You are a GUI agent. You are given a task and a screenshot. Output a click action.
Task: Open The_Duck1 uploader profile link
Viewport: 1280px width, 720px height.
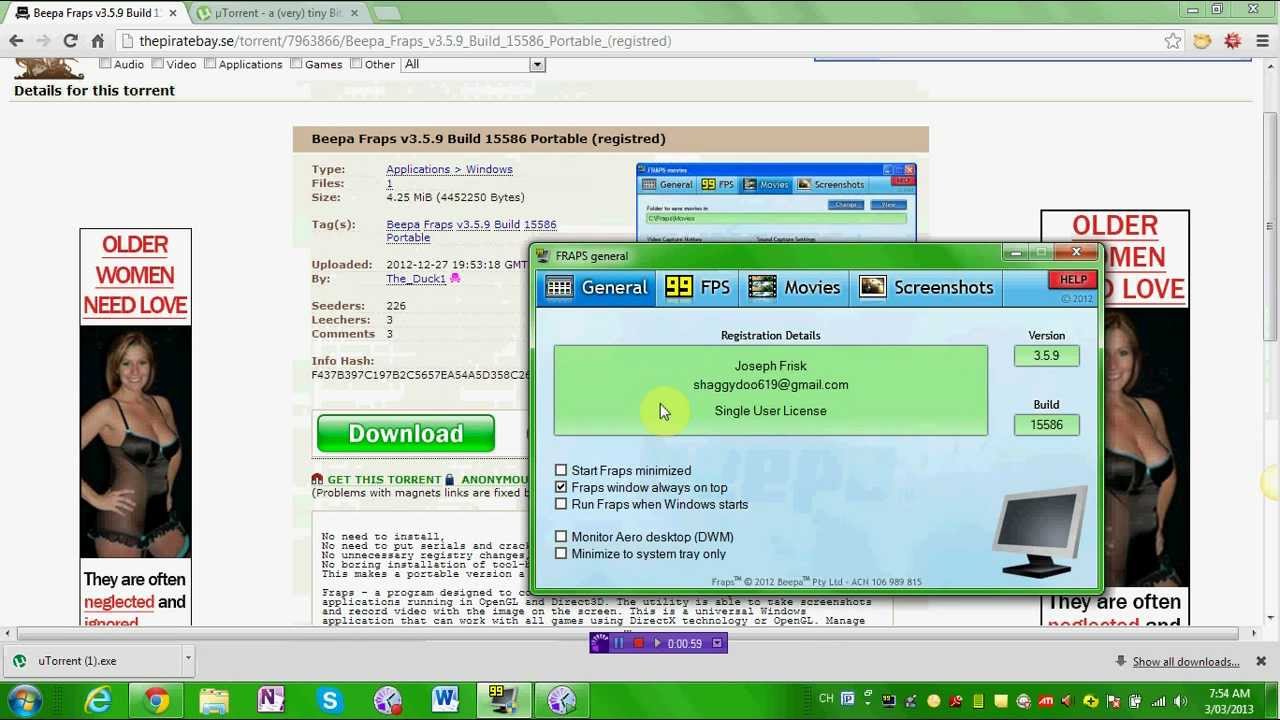click(x=416, y=279)
